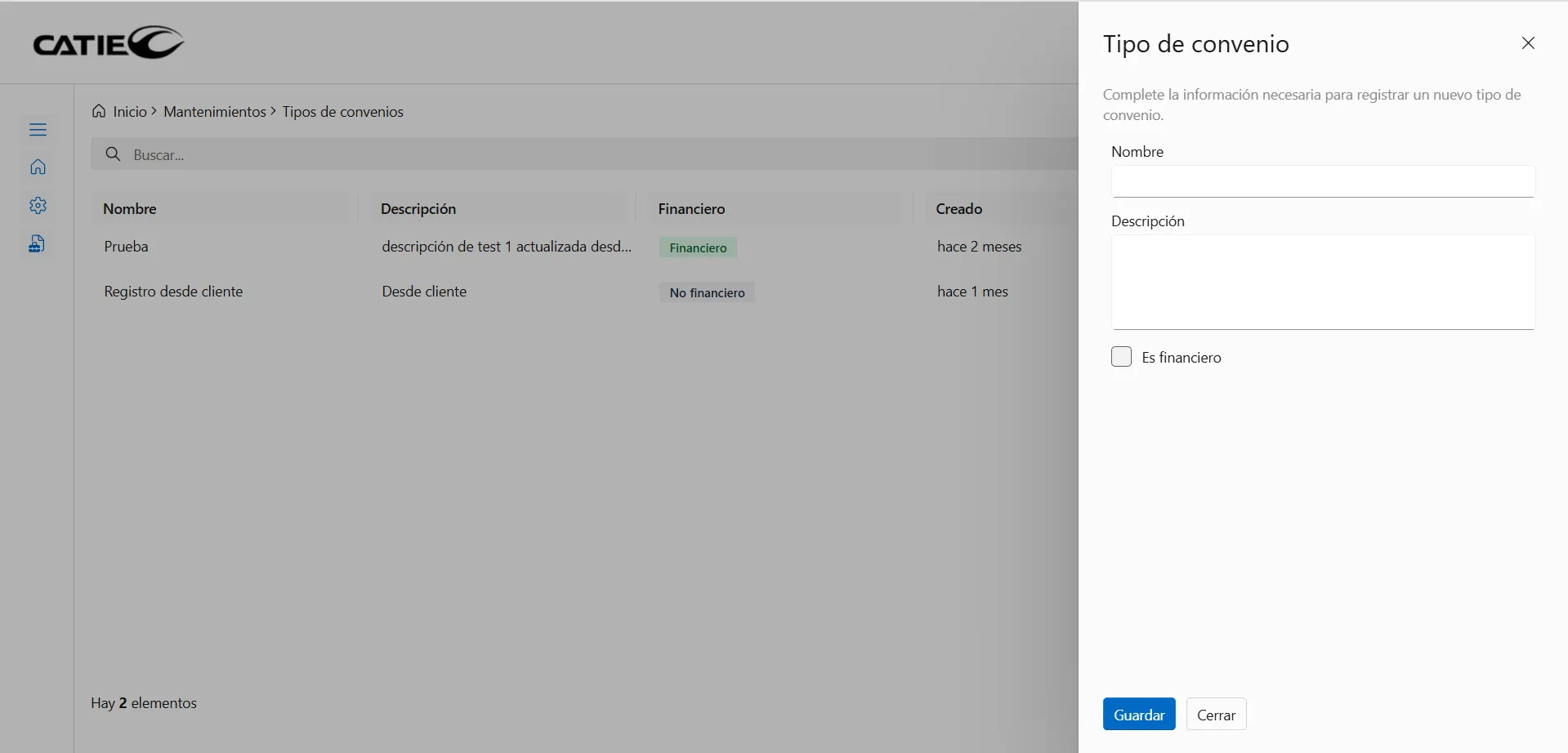Image resolution: width=1568 pixels, height=753 pixels.
Task: Go to Mantenimientos in the breadcrumb
Action: pyautogui.click(x=215, y=112)
